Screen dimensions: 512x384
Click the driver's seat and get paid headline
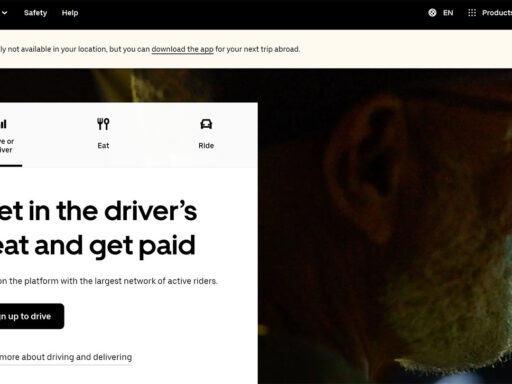[98, 229]
